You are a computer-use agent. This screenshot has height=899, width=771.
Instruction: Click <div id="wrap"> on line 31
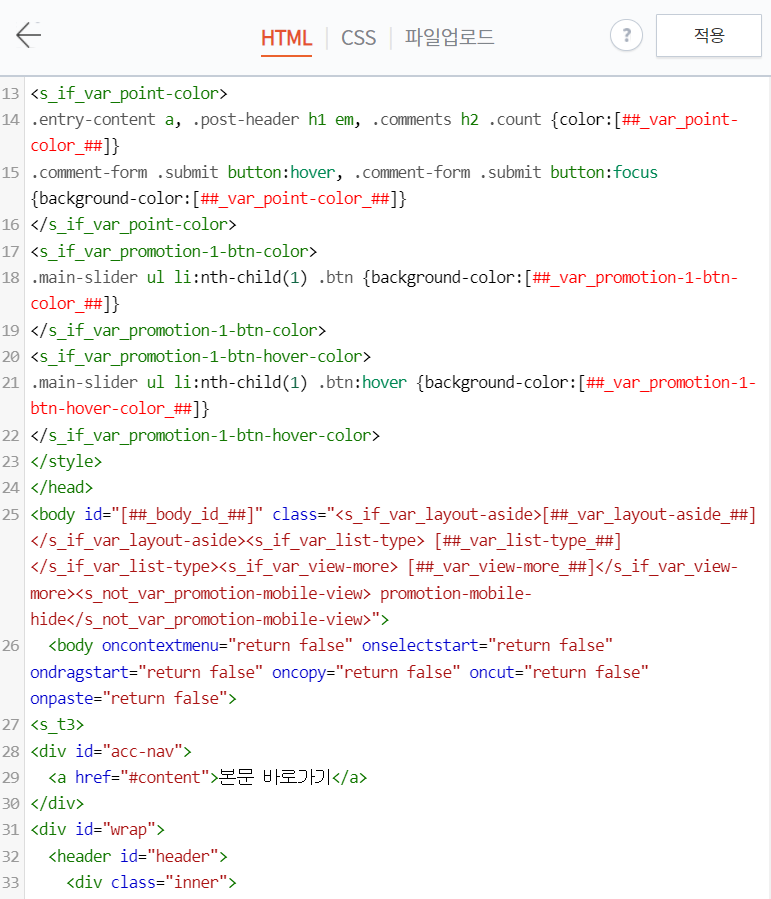(x=97, y=830)
